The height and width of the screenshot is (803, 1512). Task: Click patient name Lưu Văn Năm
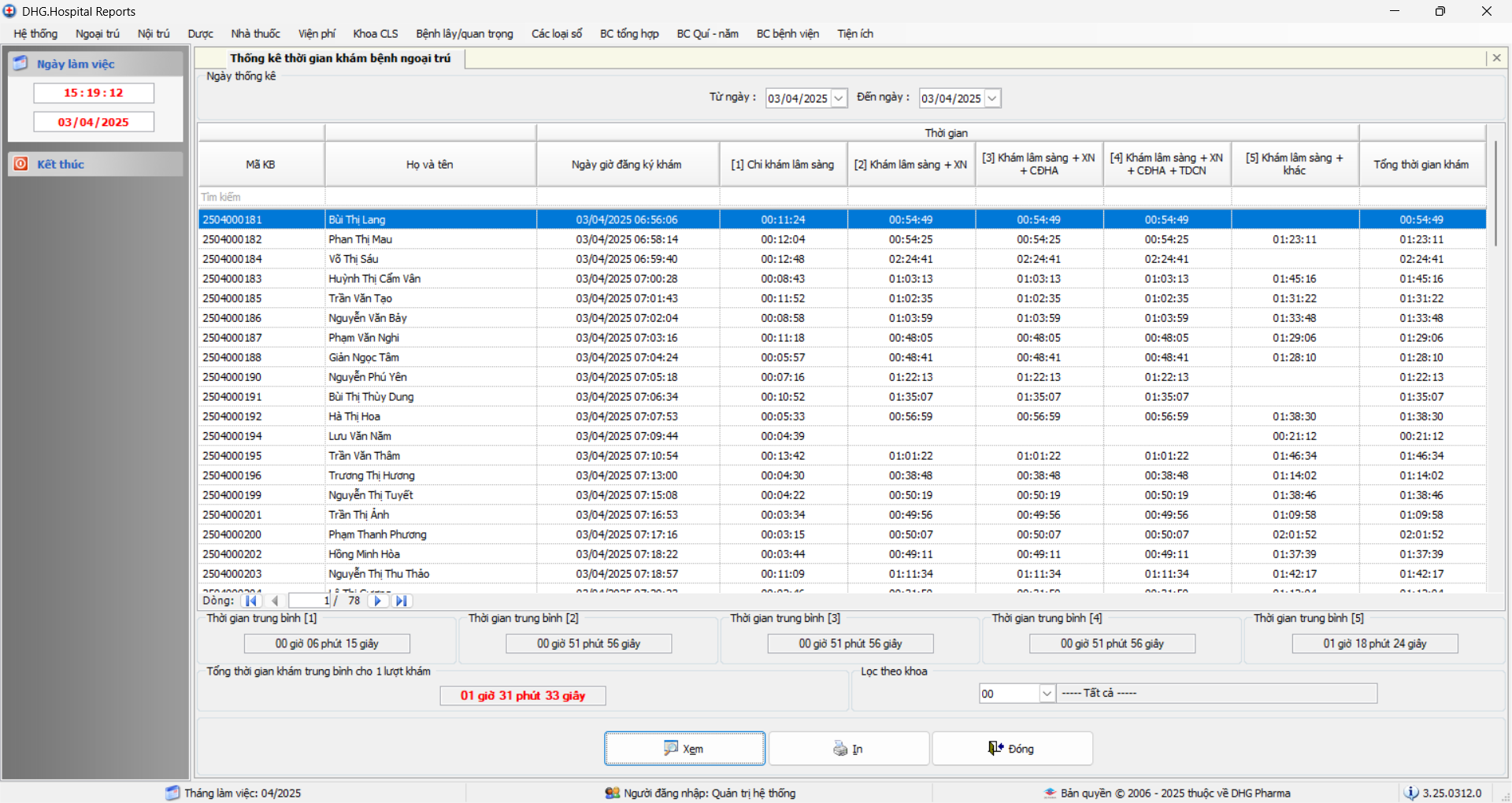click(x=360, y=436)
